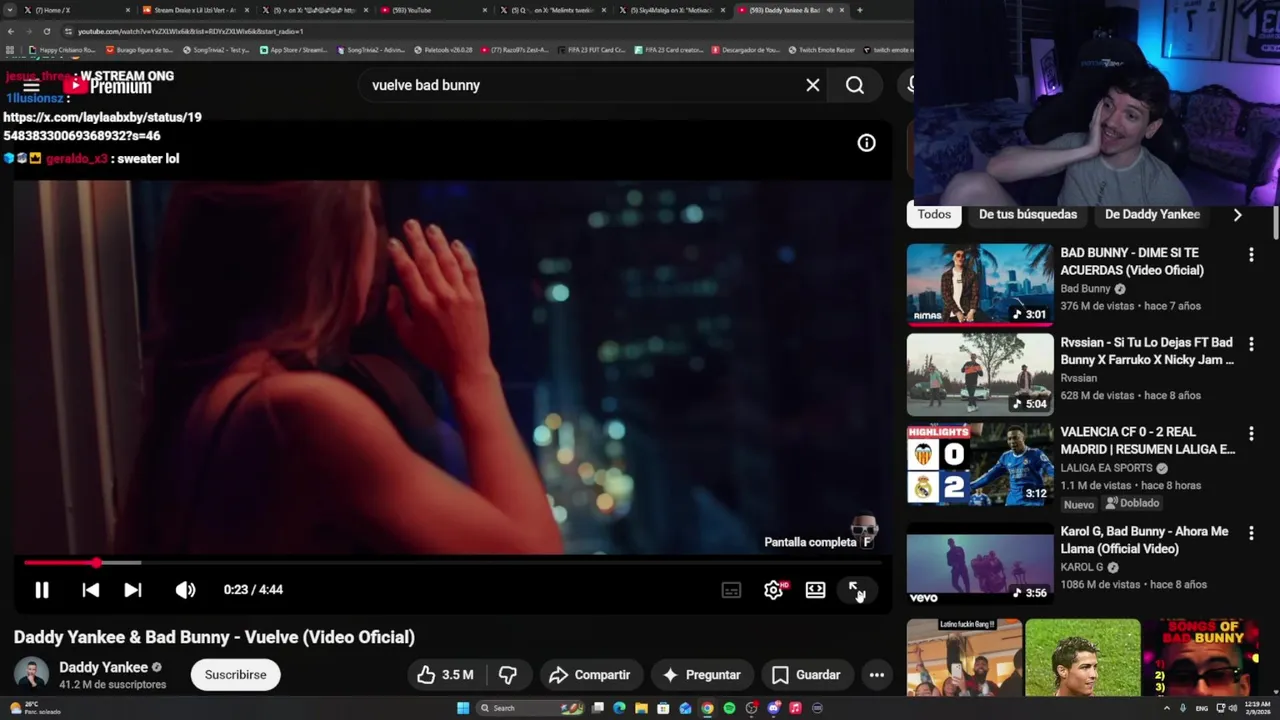
Task: Open the Rvssian channel name
Action: [x=1078, y=378]
